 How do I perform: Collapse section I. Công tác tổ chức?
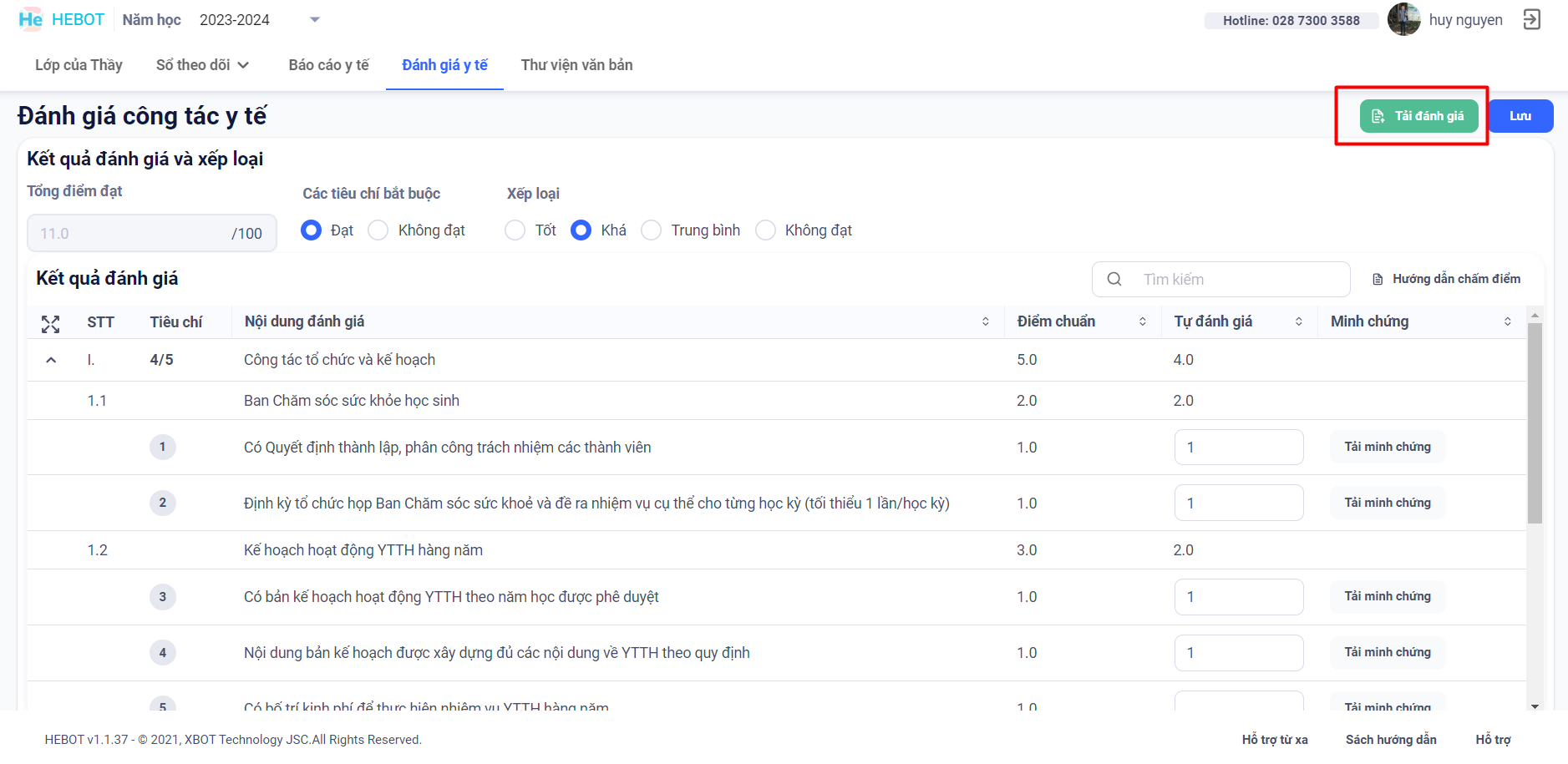(51, 360)
